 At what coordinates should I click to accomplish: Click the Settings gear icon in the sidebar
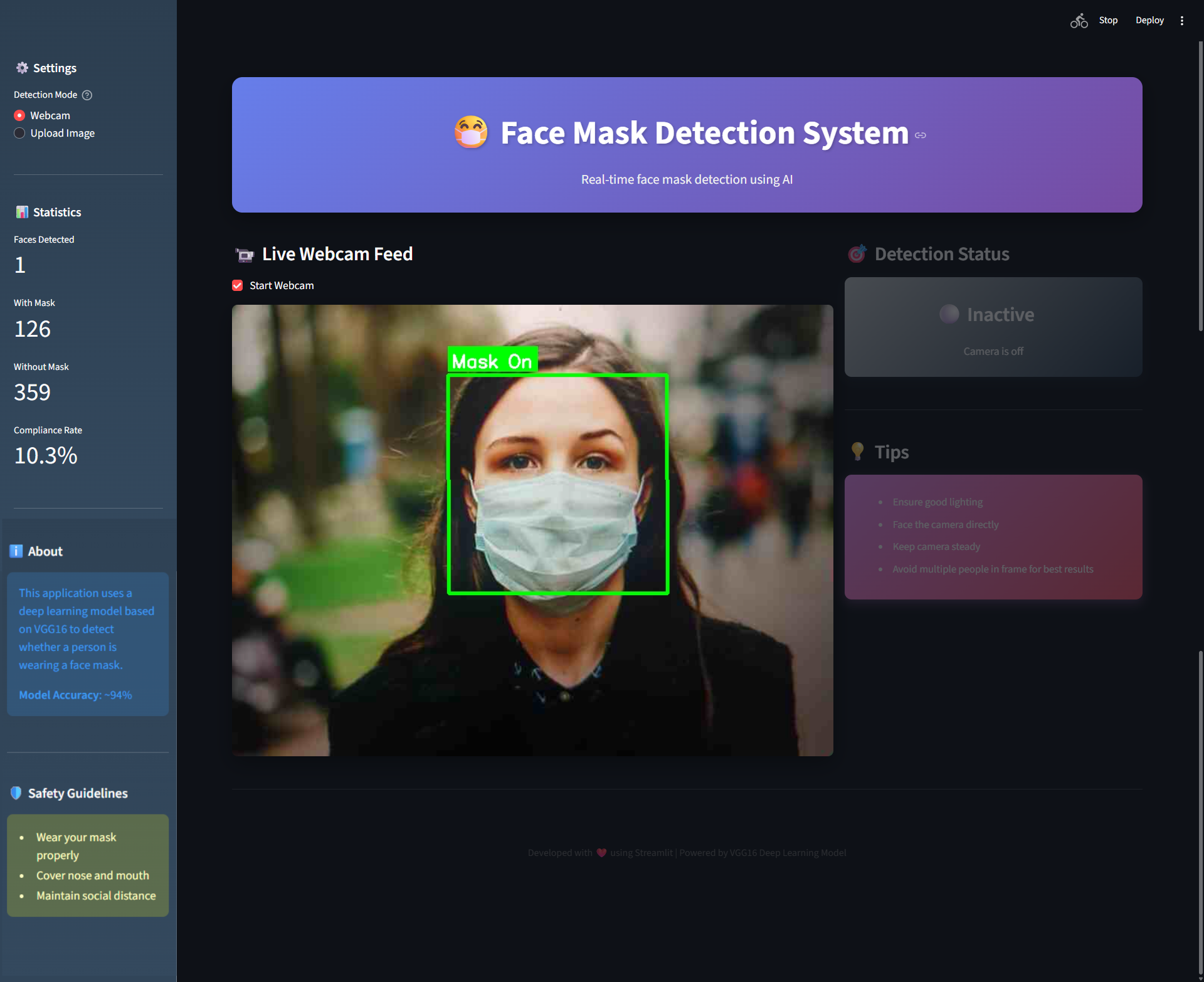tap(22, 68)
